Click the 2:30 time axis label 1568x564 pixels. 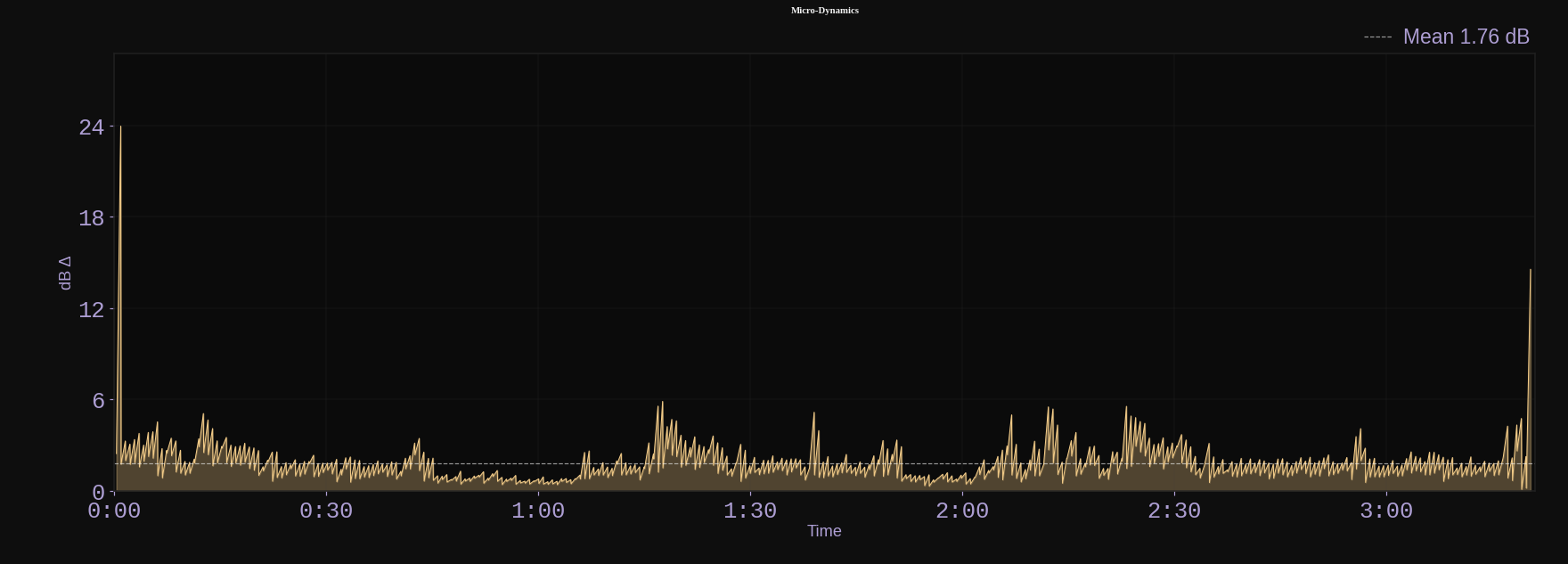(1174, 511)
